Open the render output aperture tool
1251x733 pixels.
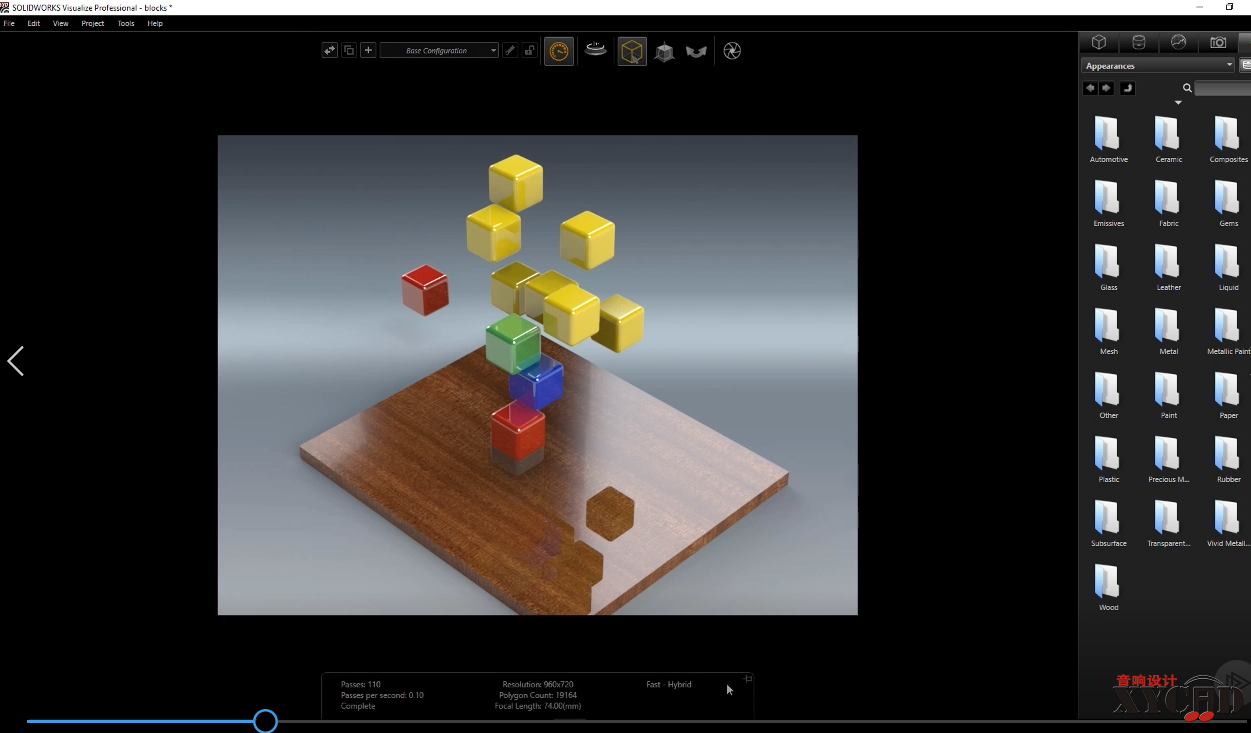[x=732, y=51]
